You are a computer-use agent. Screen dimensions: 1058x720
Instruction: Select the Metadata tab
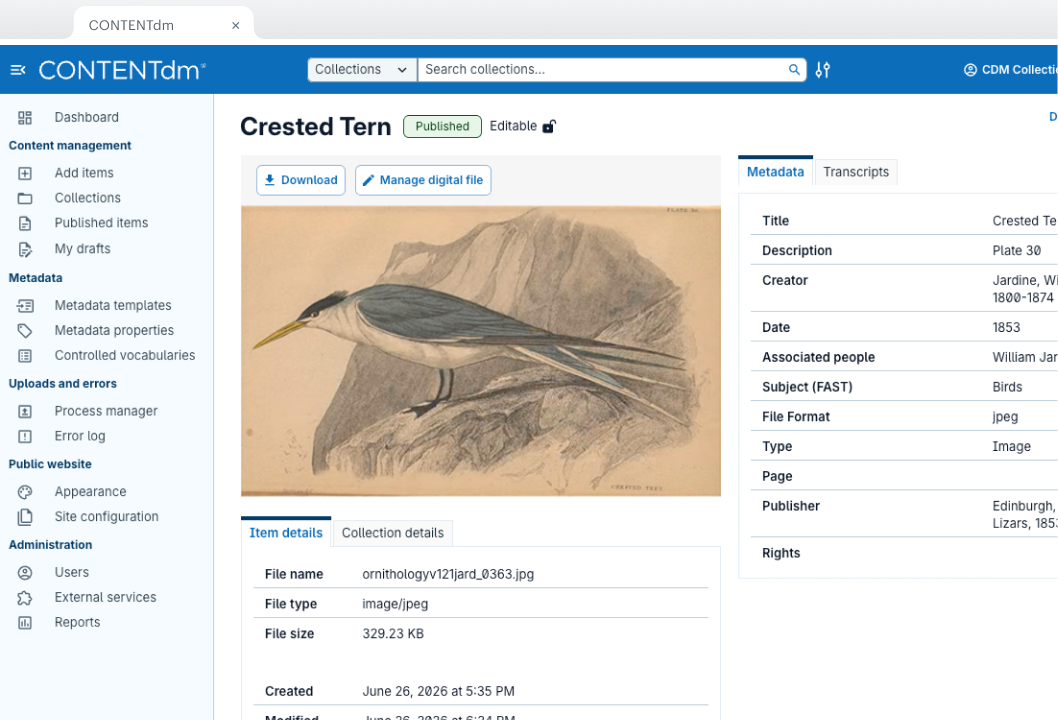tap(775, 172)
